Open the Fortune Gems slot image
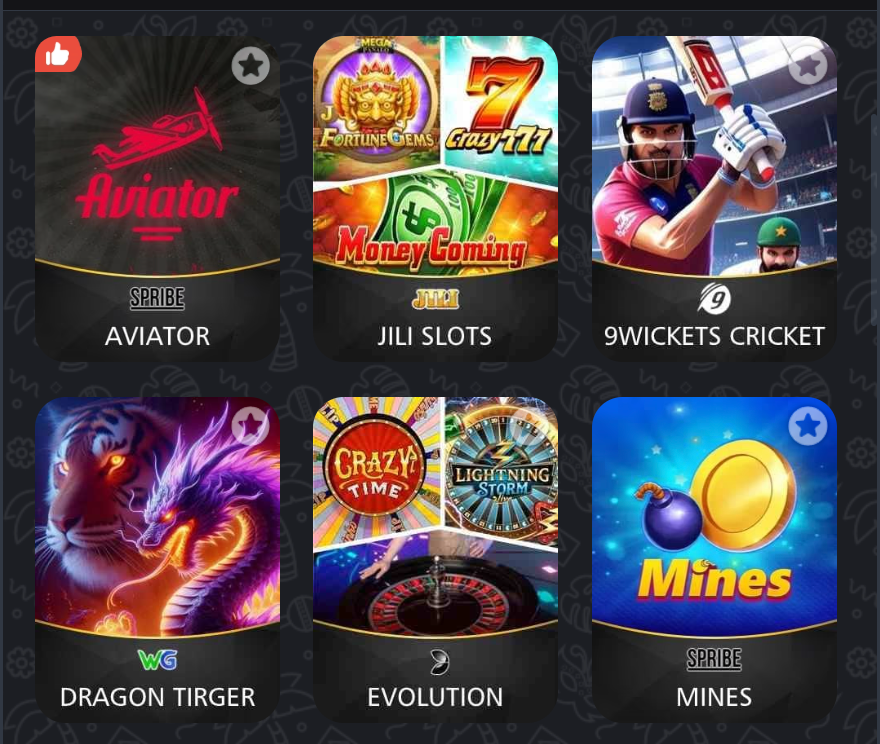The image size is (880, 744). (376, 104)
